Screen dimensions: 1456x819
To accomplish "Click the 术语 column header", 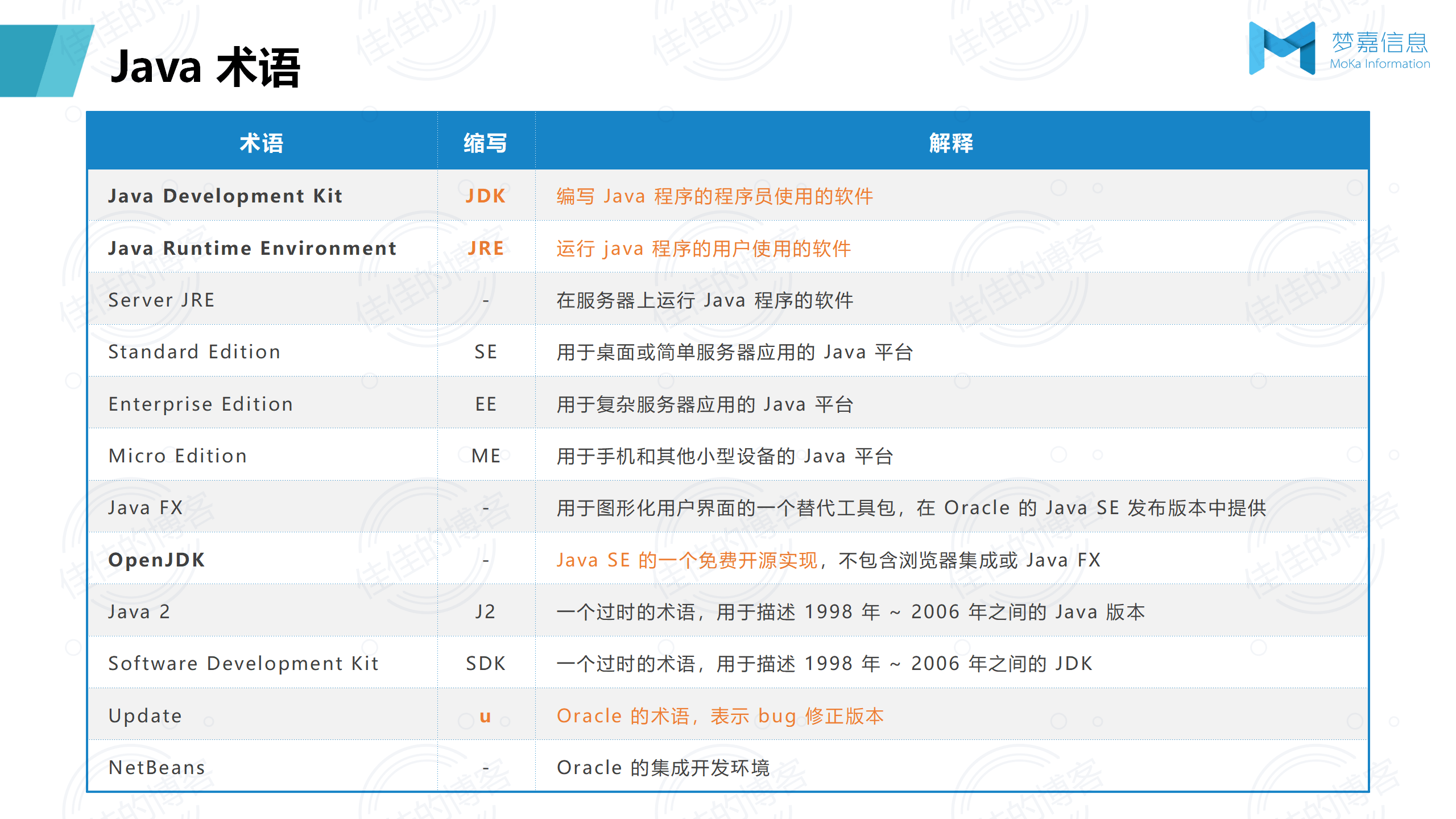I will (x=262, y=143).
